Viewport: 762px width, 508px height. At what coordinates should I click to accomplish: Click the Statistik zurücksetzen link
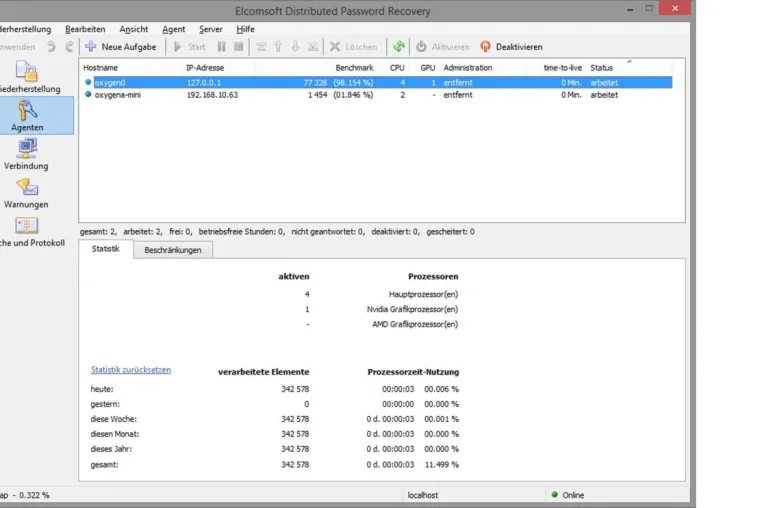point(131,370)
